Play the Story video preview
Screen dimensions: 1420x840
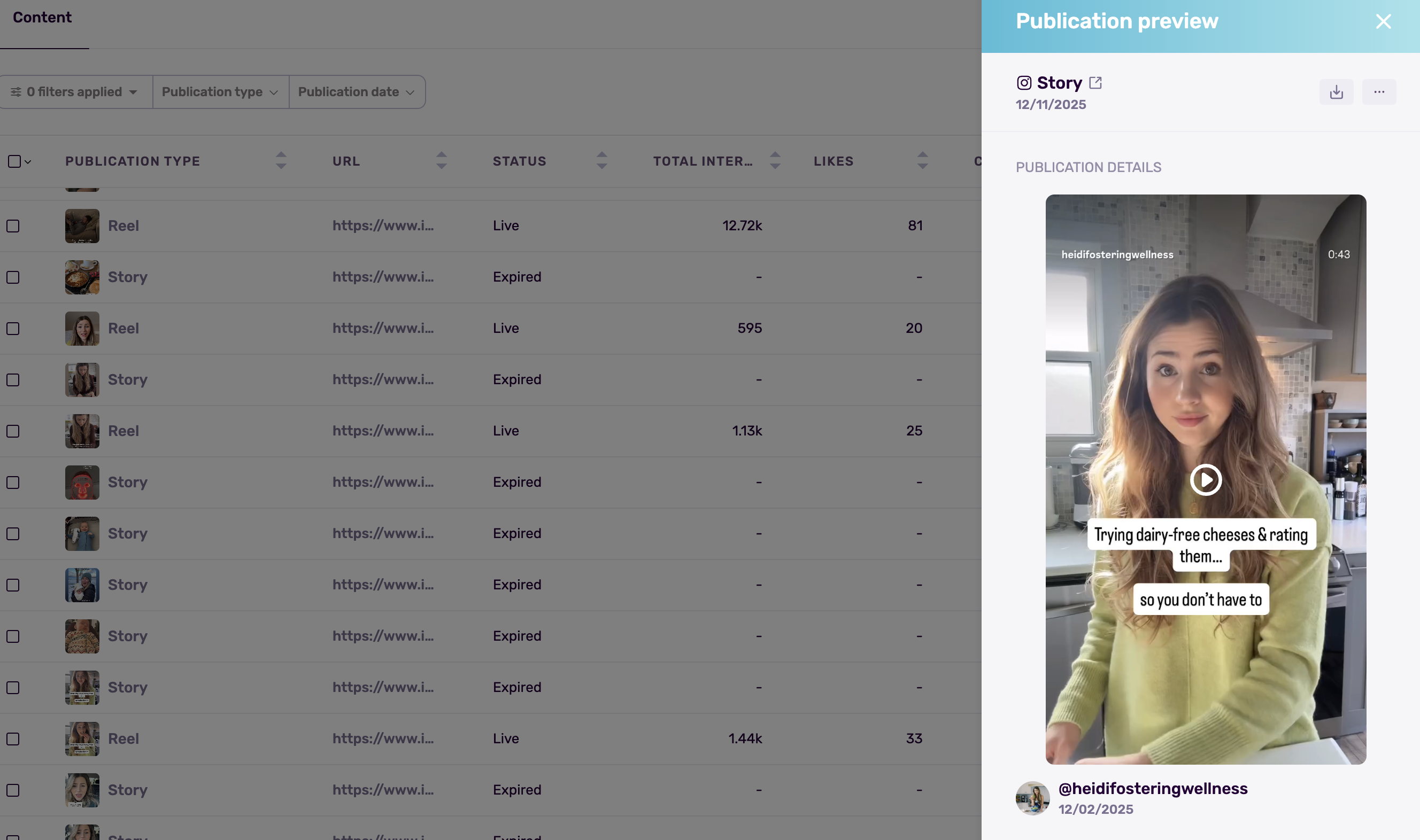[1206, 479]
